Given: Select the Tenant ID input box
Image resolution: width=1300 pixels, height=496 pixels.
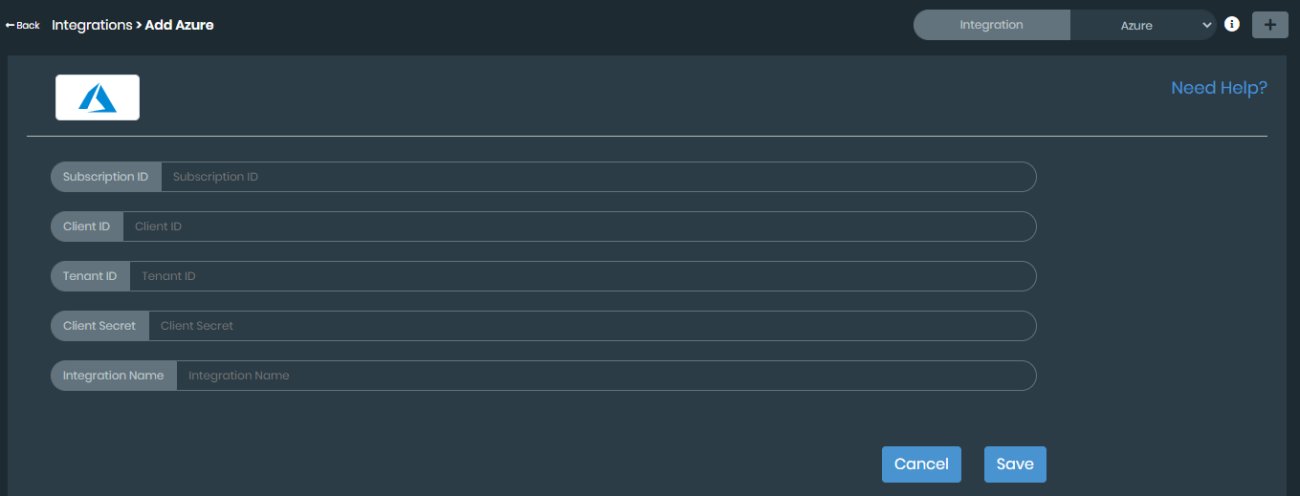Looking at the screenshot, I should (x=582, y=276).
